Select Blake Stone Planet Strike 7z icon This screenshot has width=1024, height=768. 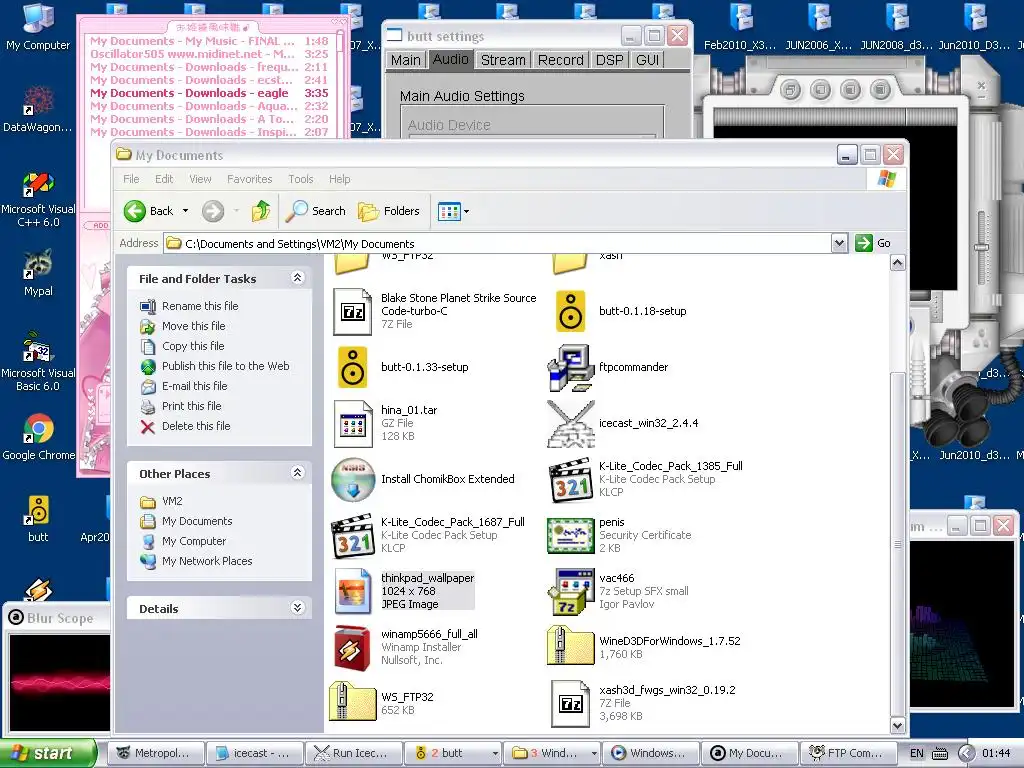tap(353, 312)
